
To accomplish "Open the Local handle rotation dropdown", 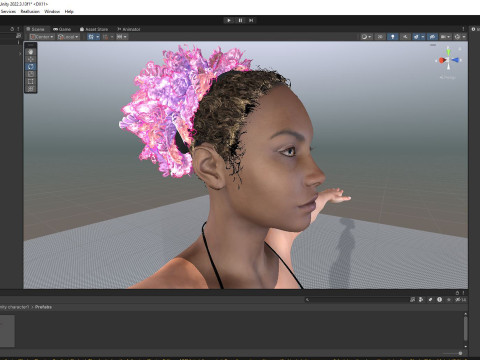I will coord(68,37).
